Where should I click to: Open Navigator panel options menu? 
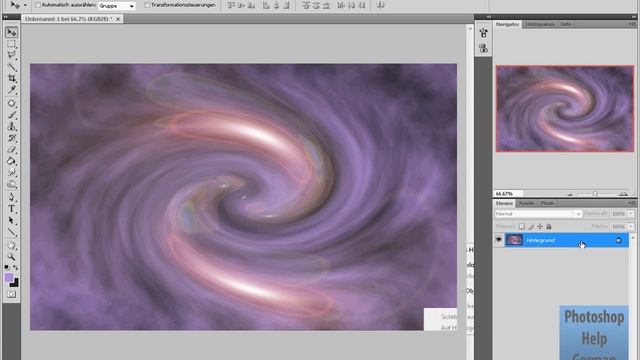click(x=632, y=24)
